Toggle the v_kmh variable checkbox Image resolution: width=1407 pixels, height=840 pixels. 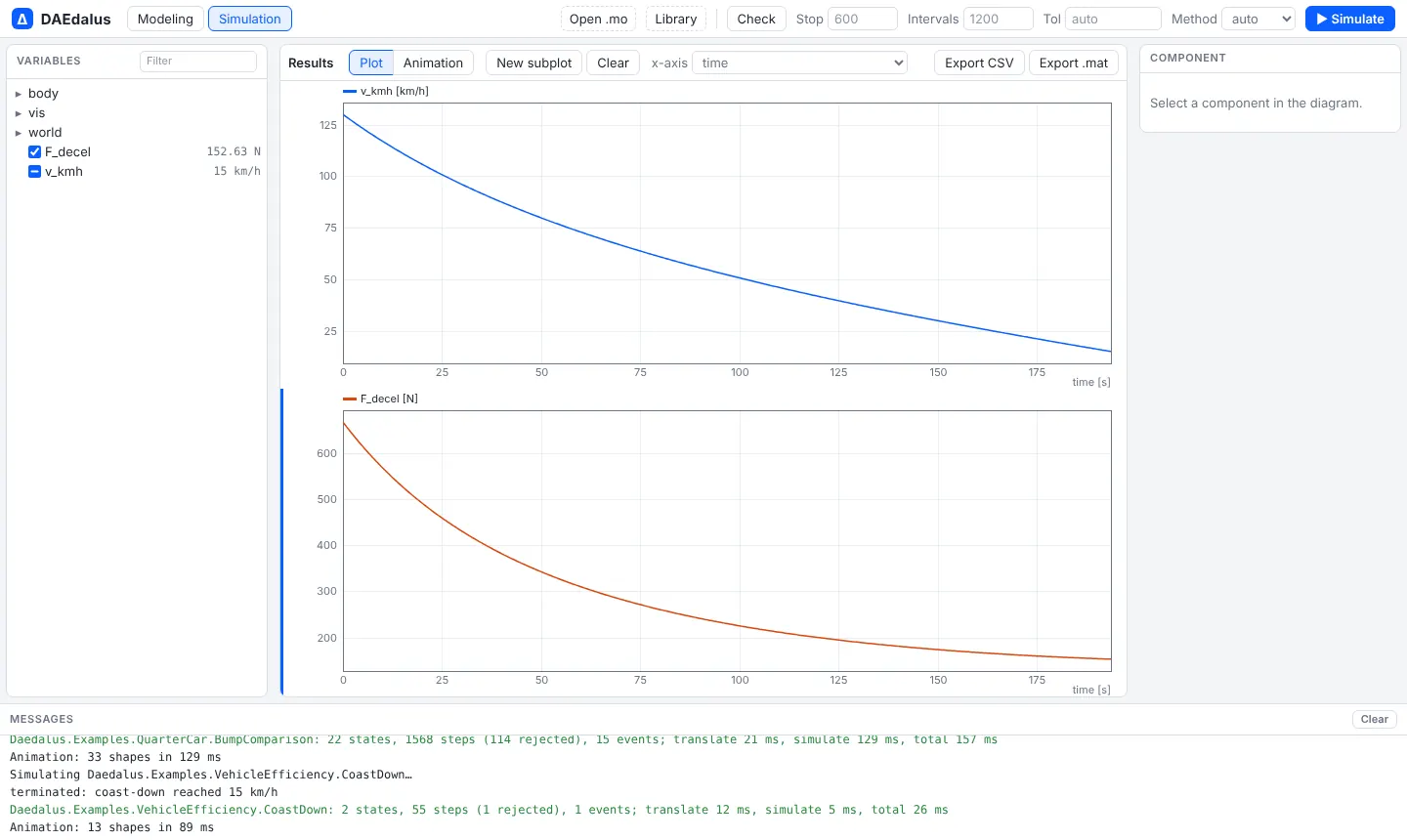[x=35, y=171]
